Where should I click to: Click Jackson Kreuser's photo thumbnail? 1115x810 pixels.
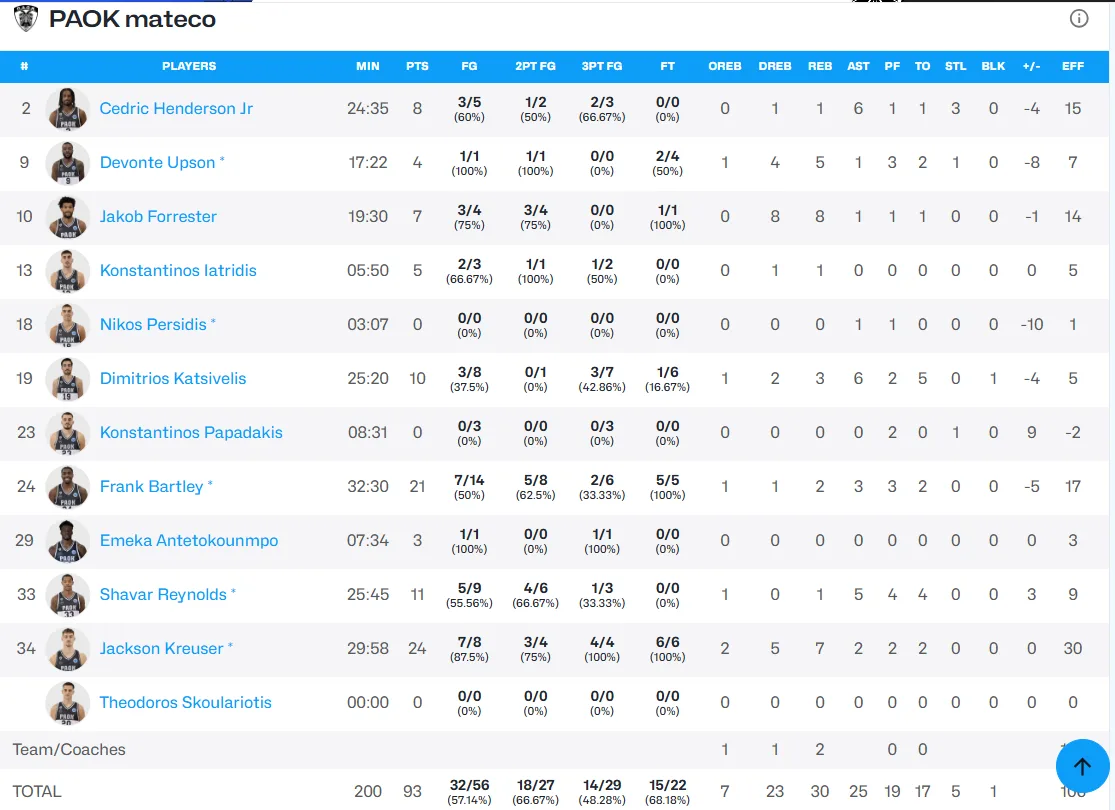click(68, 649)
